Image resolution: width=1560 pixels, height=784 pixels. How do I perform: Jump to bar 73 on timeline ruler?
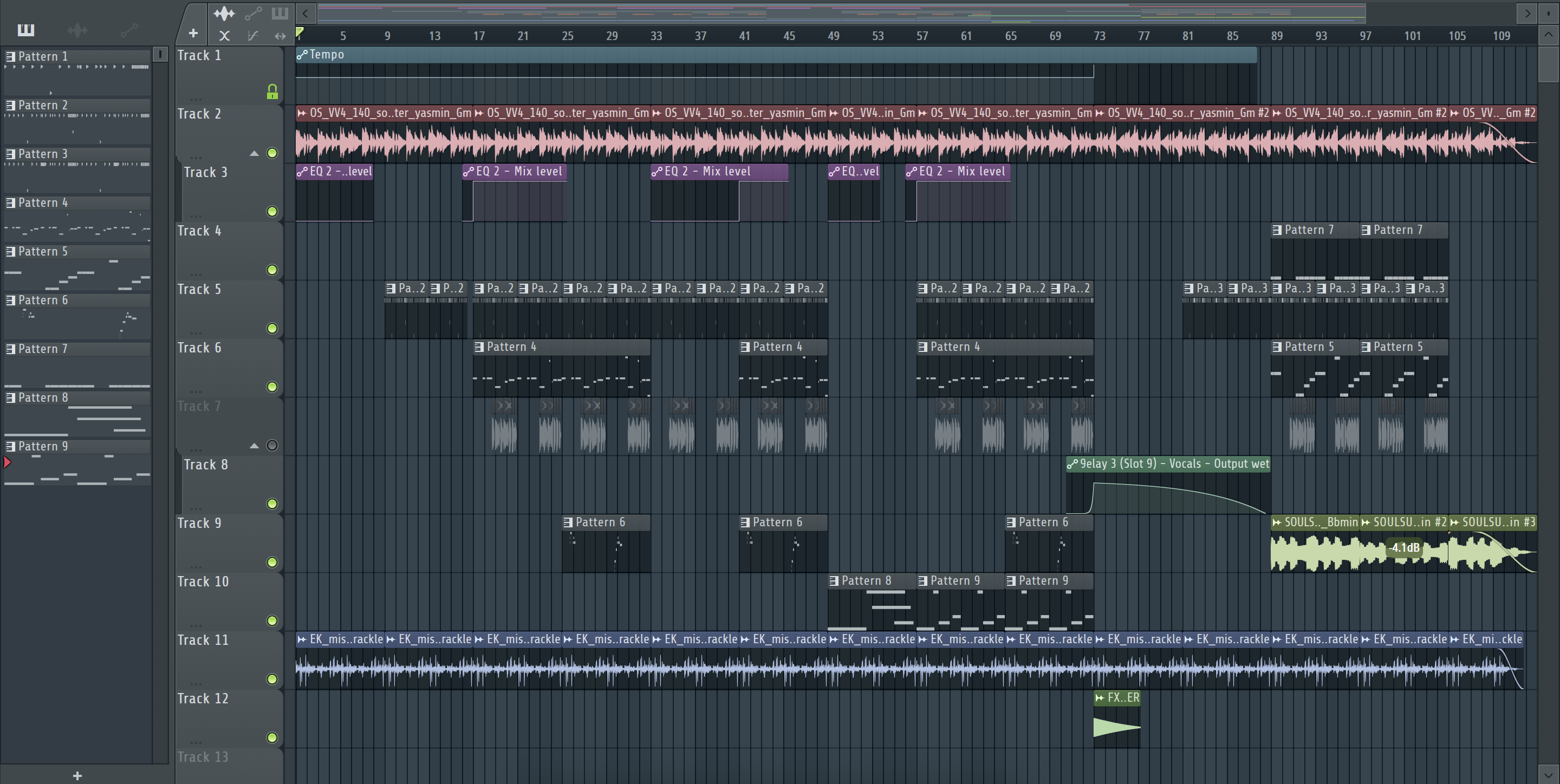tap(1099, 36)
